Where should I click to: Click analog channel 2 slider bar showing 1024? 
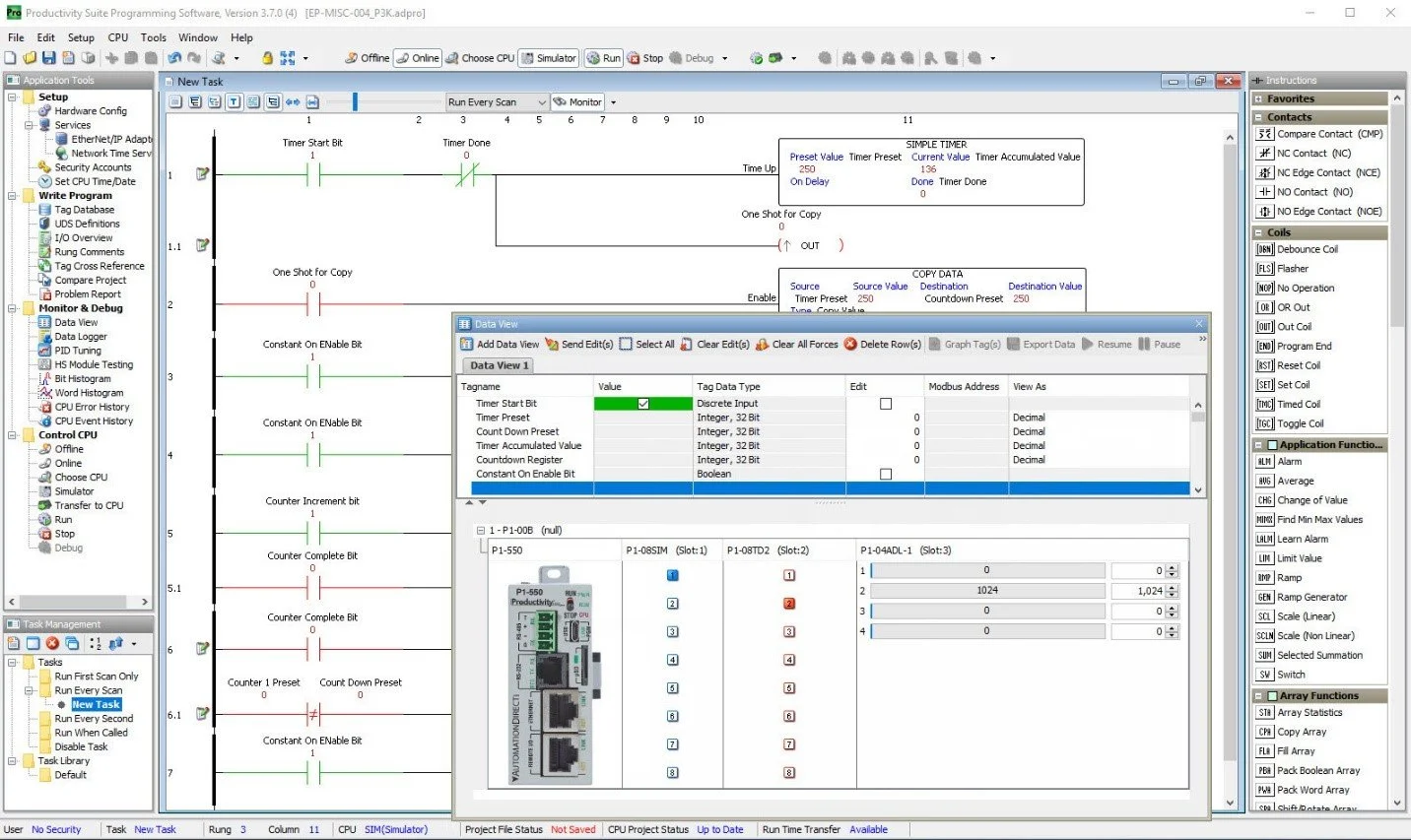[987, 591]
